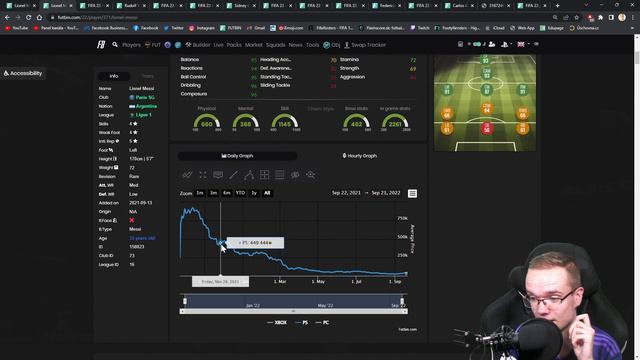The image size is (640, 360).
Task: Click the PlayStation platform icon in header
Action: coord(504,44)
